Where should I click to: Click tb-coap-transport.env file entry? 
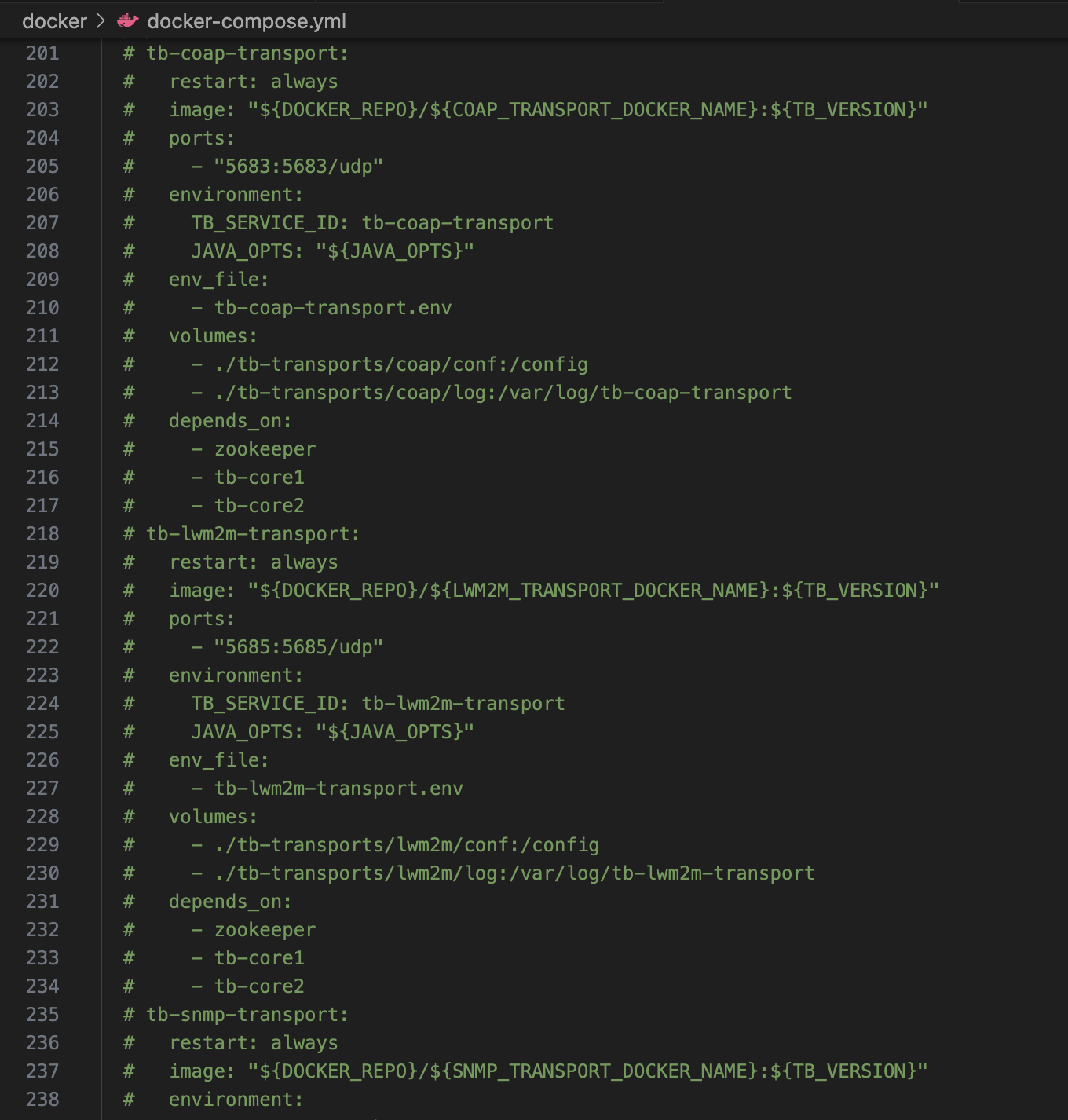pyautogui.click(x=333, y=308)
